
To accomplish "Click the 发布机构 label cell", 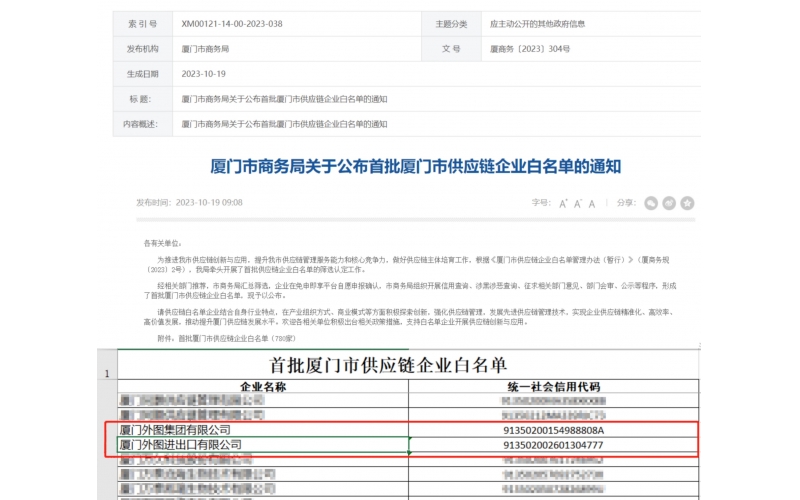I will [142, 49].
